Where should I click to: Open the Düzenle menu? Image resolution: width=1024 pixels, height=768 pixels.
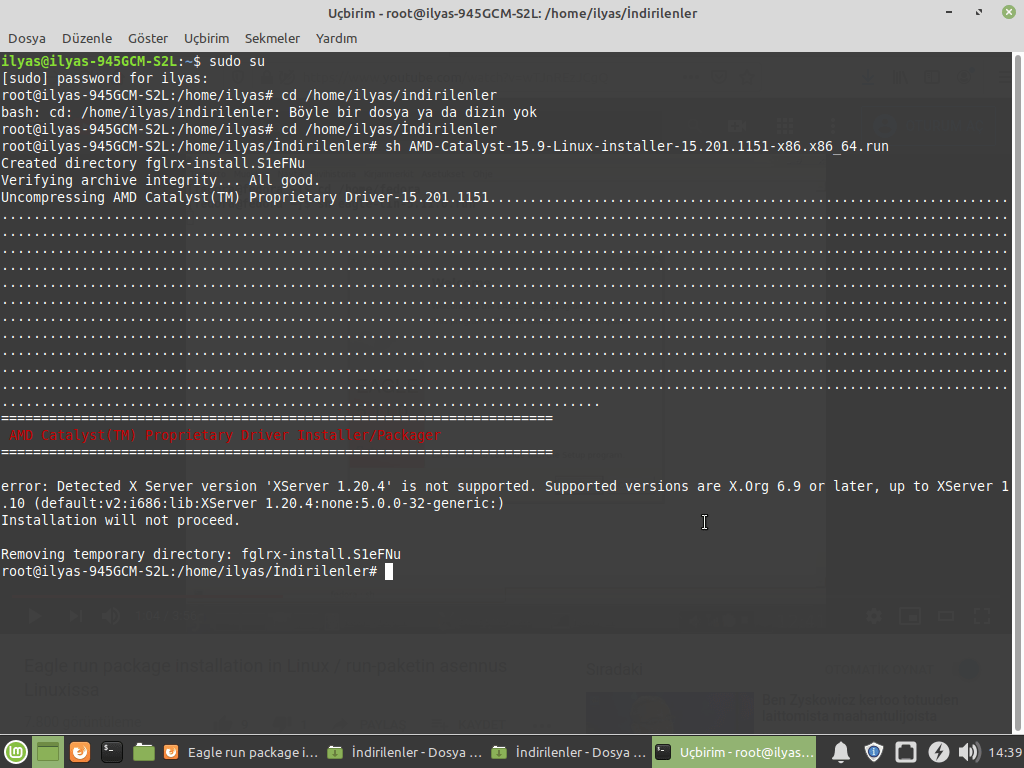coord(87,39)
